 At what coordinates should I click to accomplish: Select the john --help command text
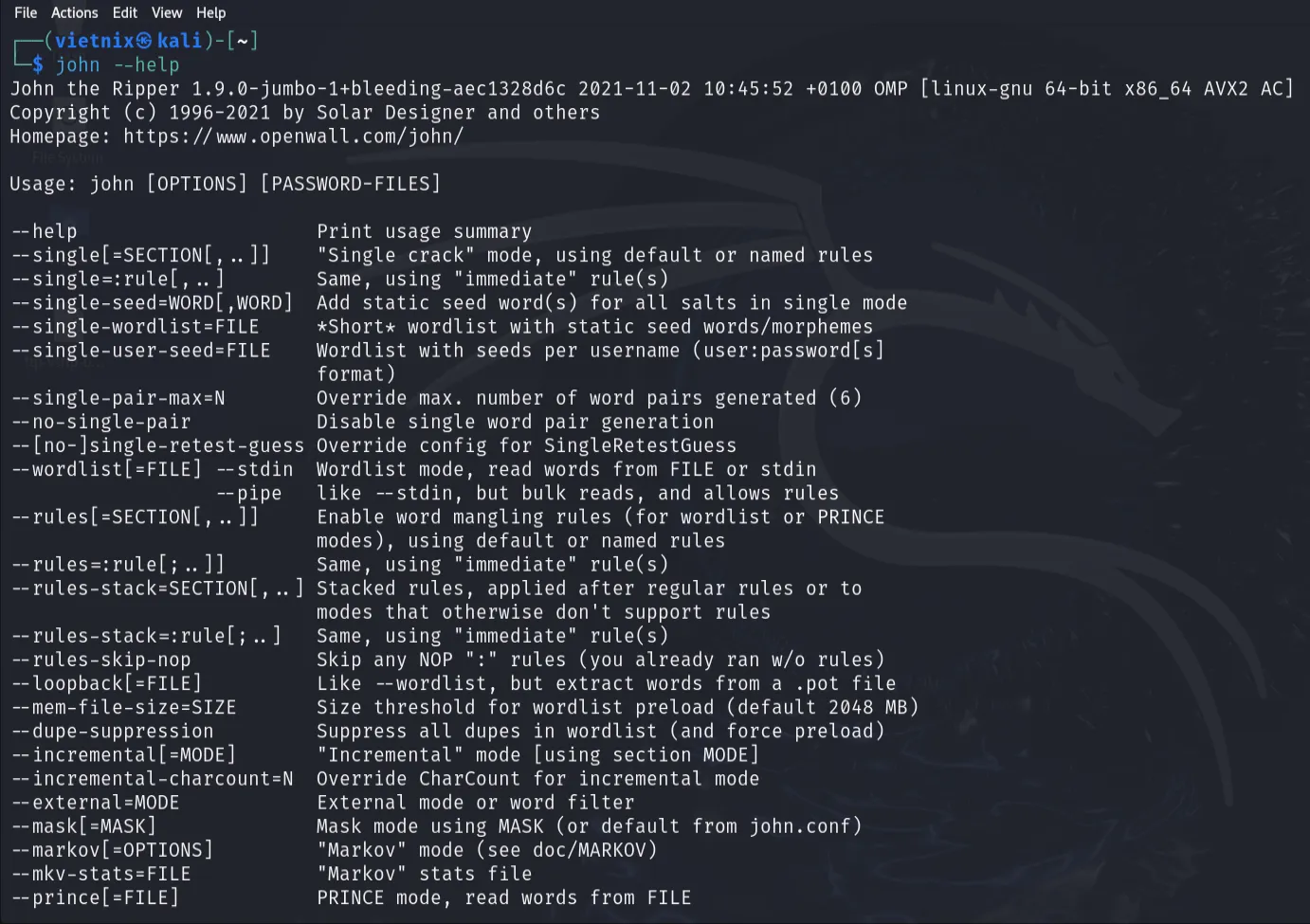click(118, 64)
